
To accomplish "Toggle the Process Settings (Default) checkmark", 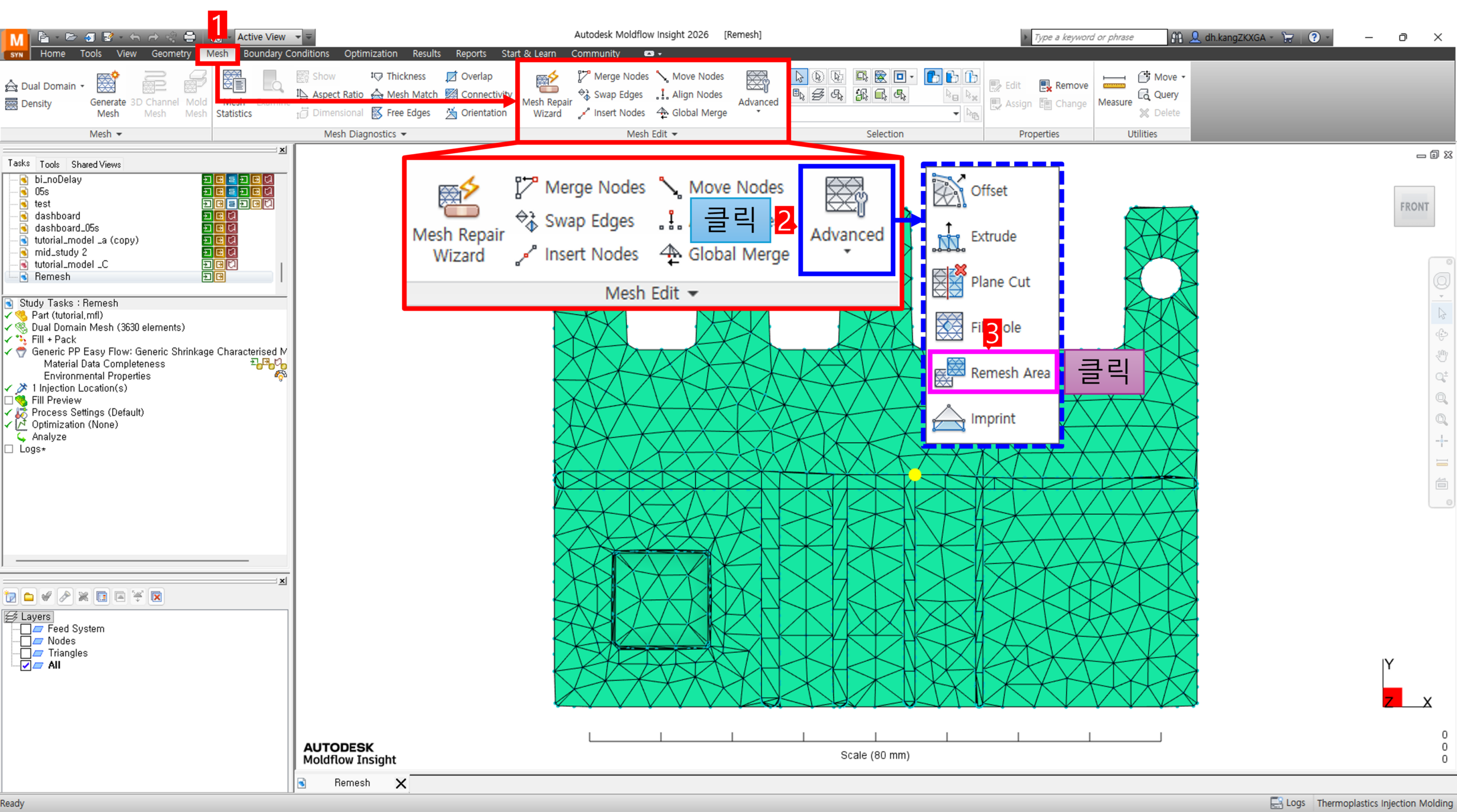I will pos(8,412).
